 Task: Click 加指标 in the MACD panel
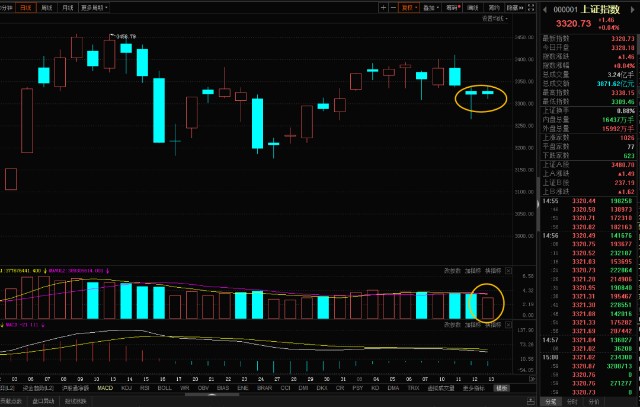[x=473, y=325]
